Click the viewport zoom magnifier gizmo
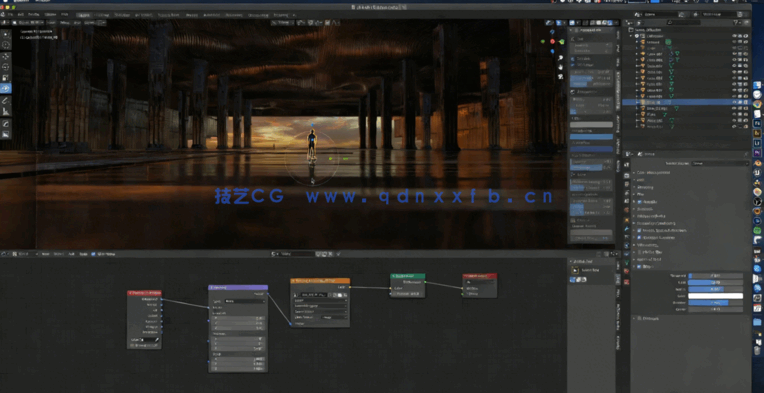 pos(561,57)
